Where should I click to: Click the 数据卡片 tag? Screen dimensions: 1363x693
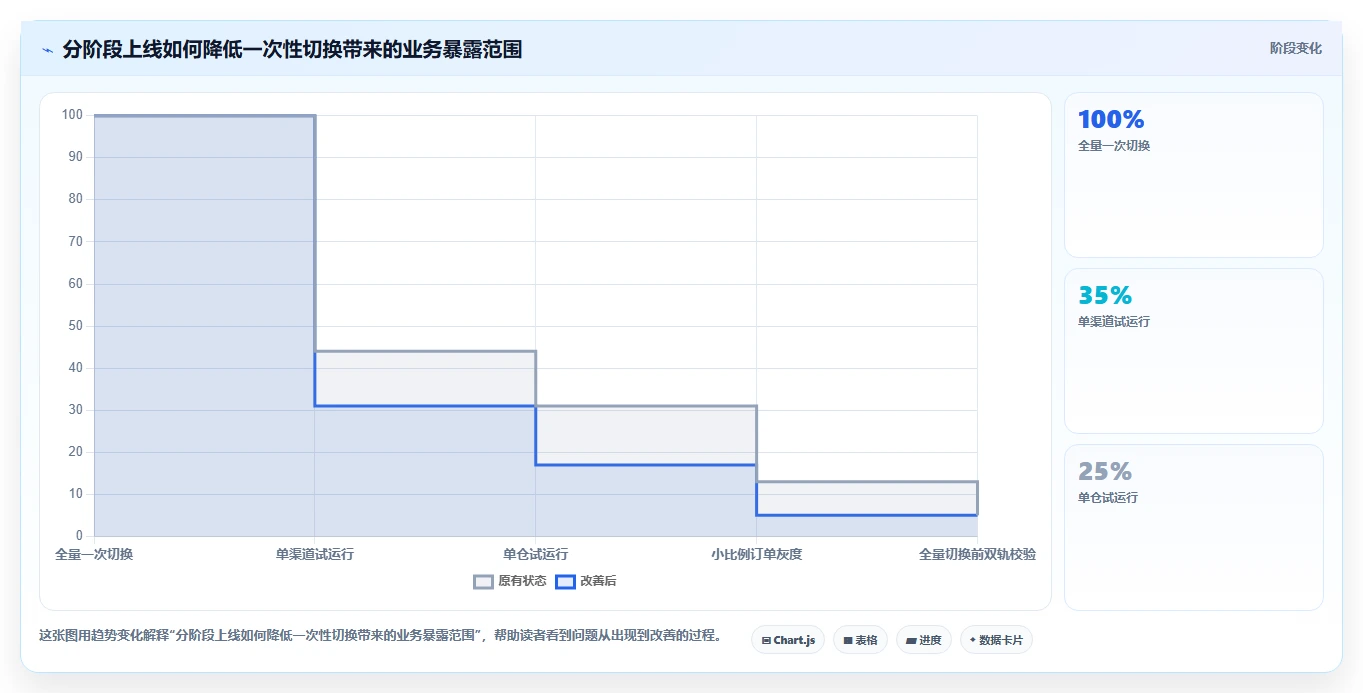[x=996, y=640]
